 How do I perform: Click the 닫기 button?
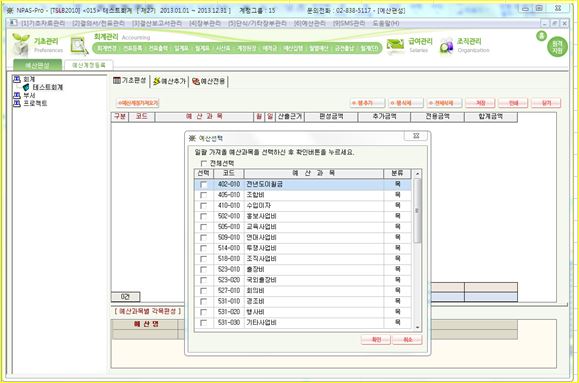pos(546,103)
